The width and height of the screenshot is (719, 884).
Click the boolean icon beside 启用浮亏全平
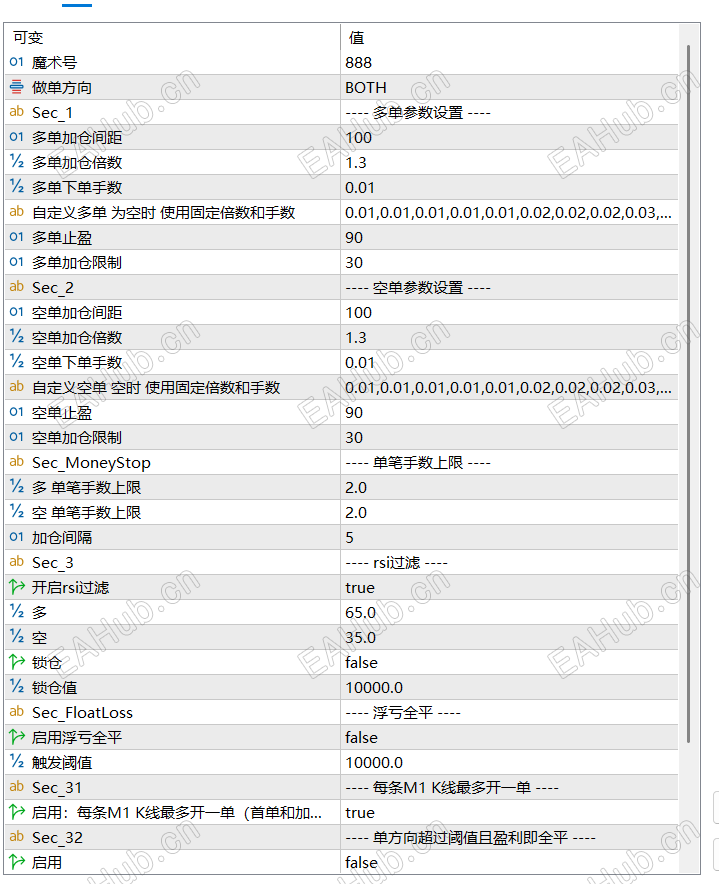pos(17,737)
